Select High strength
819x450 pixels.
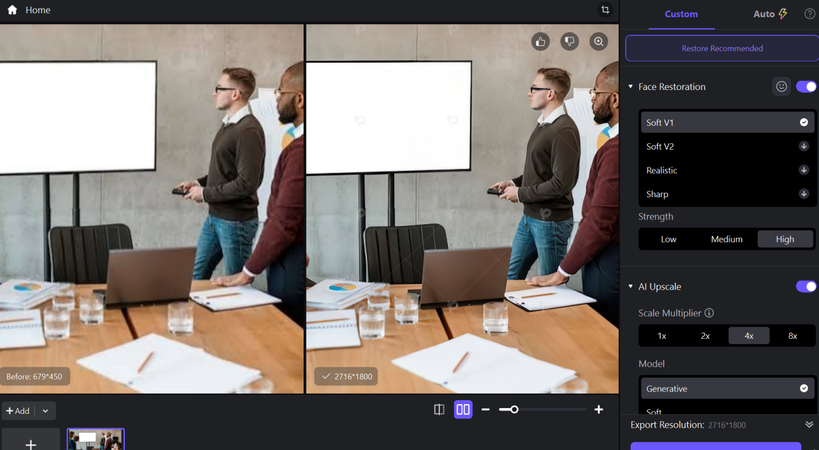[x=785, y=239]
